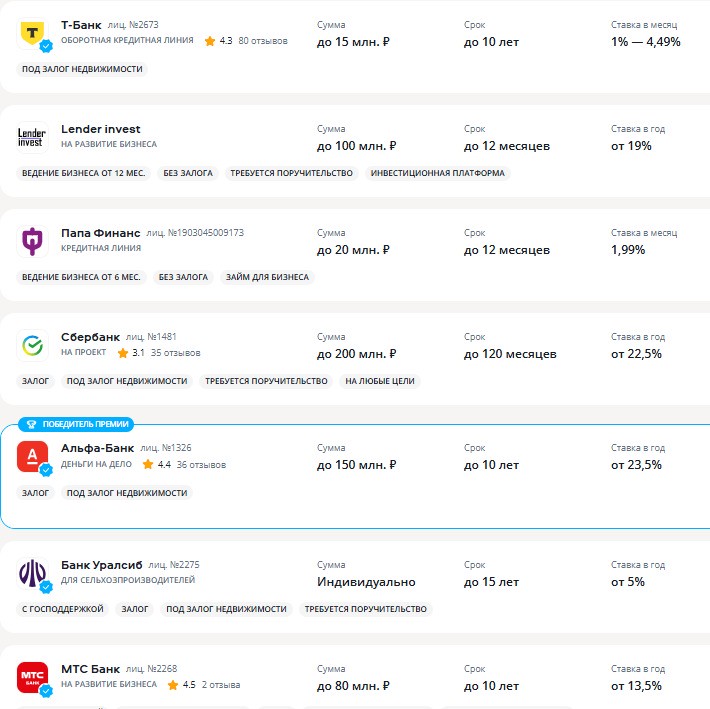Open the Альфа-Банк offer title

tap(97, 448)
